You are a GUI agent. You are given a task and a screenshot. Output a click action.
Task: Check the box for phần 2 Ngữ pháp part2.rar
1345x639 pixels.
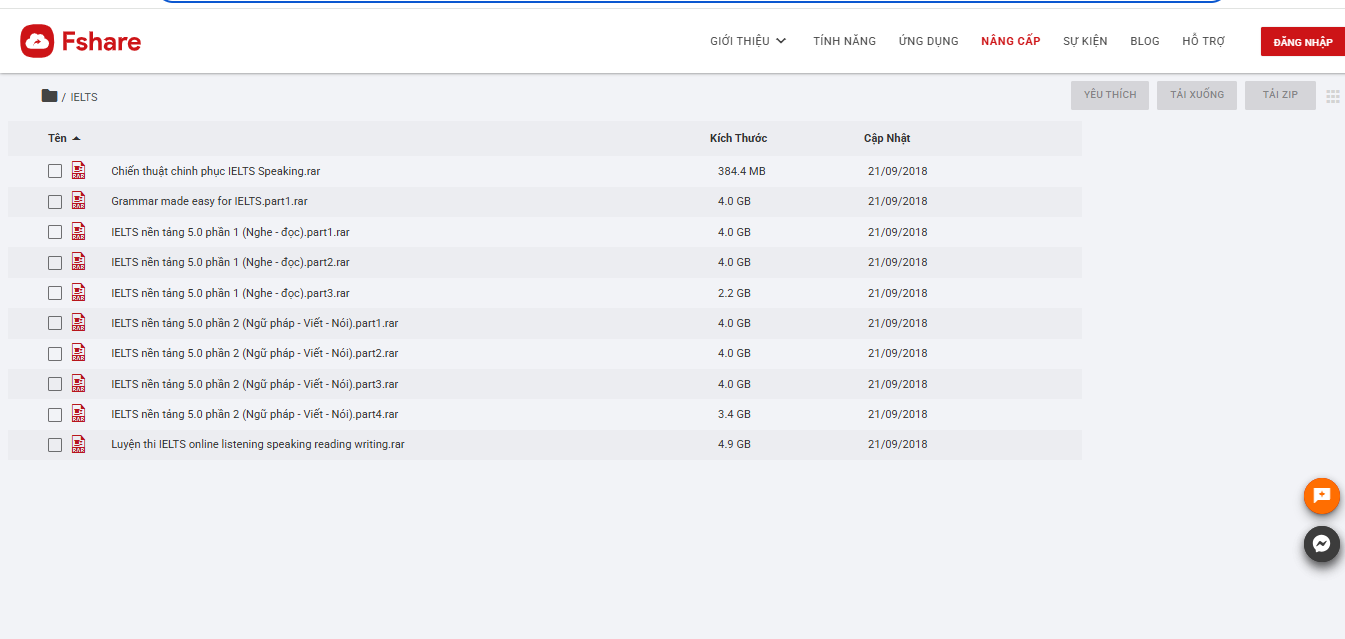55,354
